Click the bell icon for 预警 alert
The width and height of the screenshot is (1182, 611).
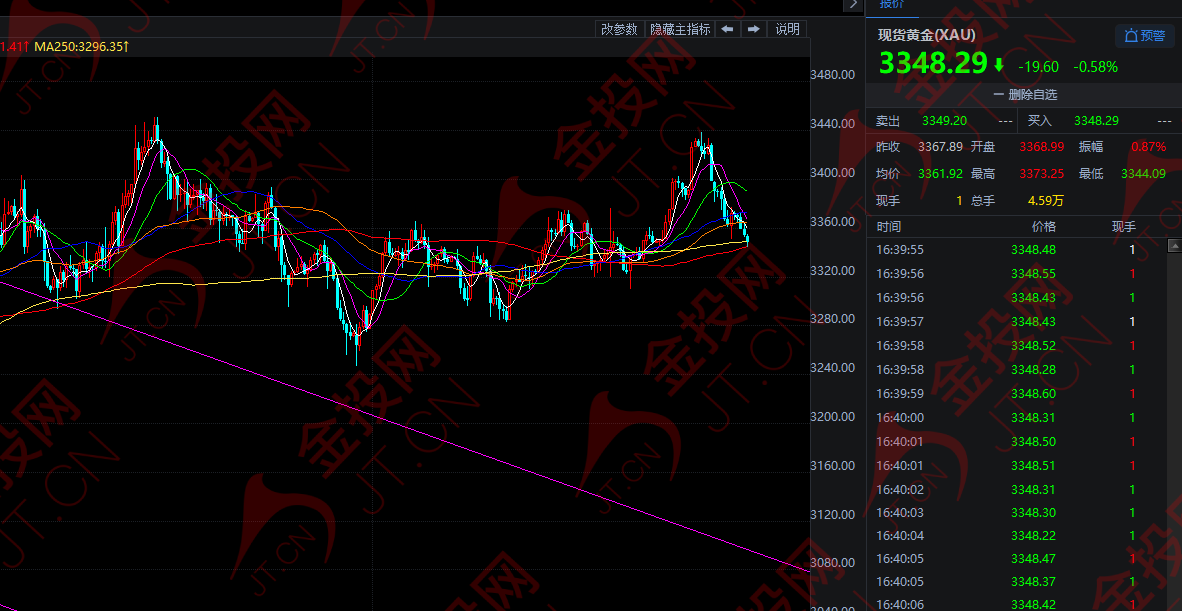pyautogui.click(x=1130, y=35)
